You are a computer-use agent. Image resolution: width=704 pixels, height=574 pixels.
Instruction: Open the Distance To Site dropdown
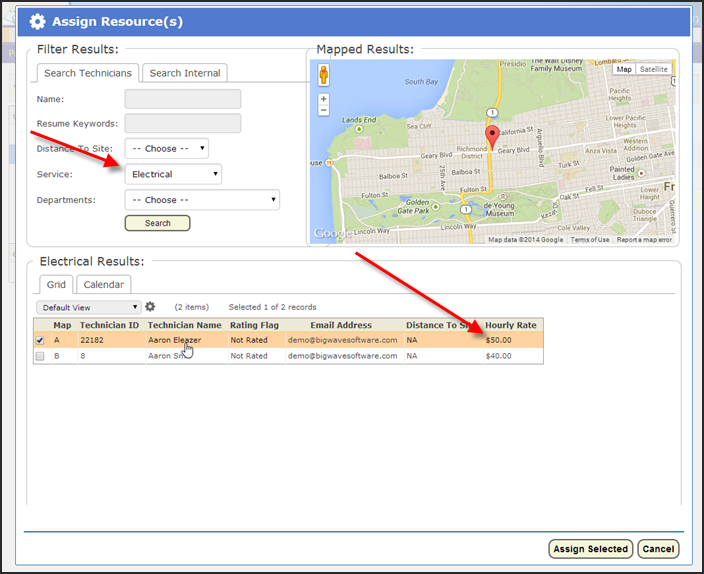(x=167, y=149)
